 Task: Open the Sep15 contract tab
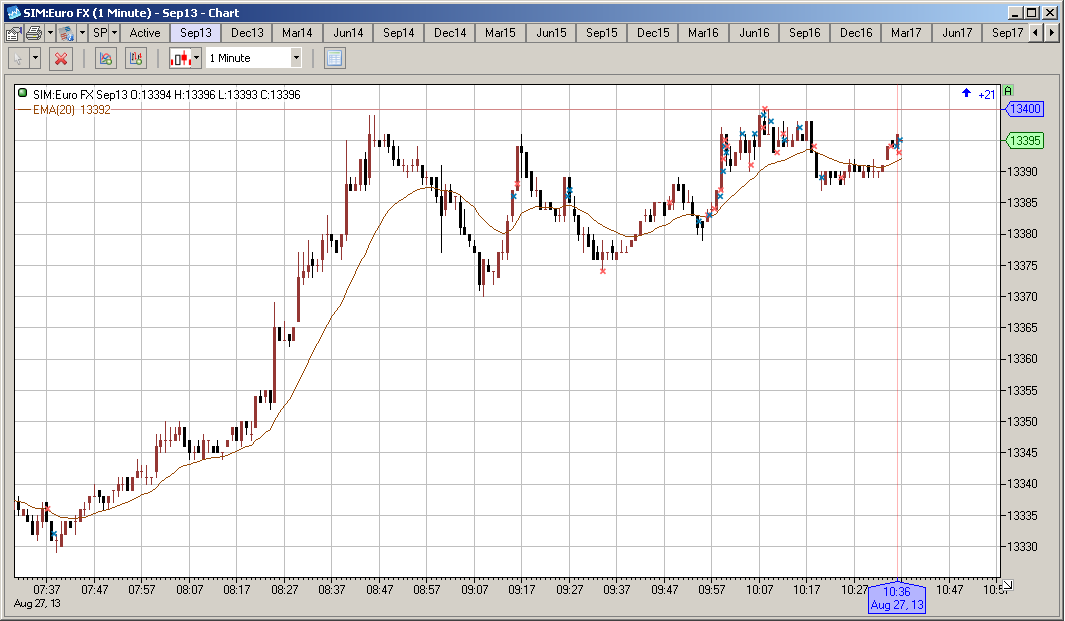[602, 33]
